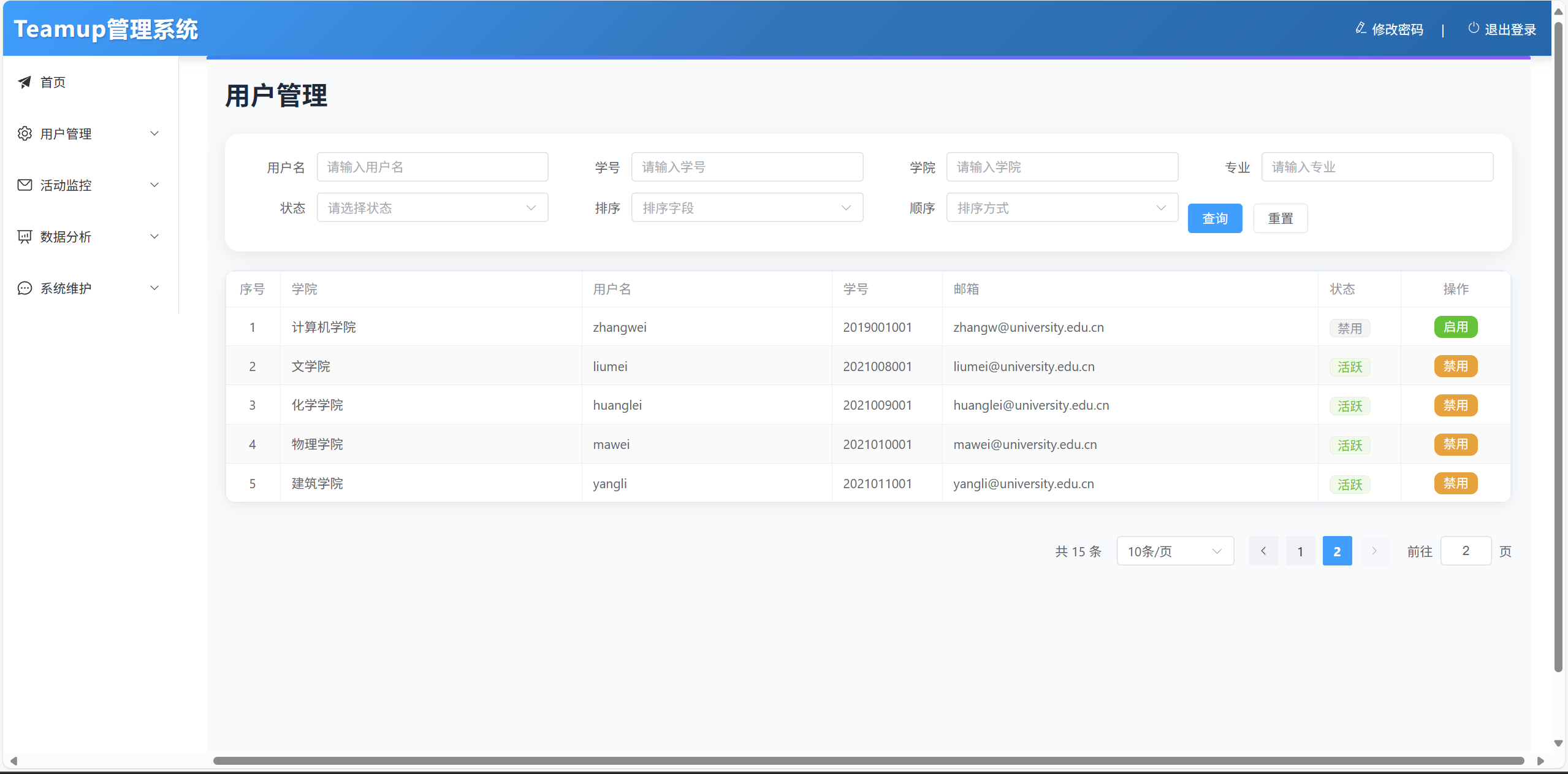Open the 10条/页 page size selector

[1174, 551]
